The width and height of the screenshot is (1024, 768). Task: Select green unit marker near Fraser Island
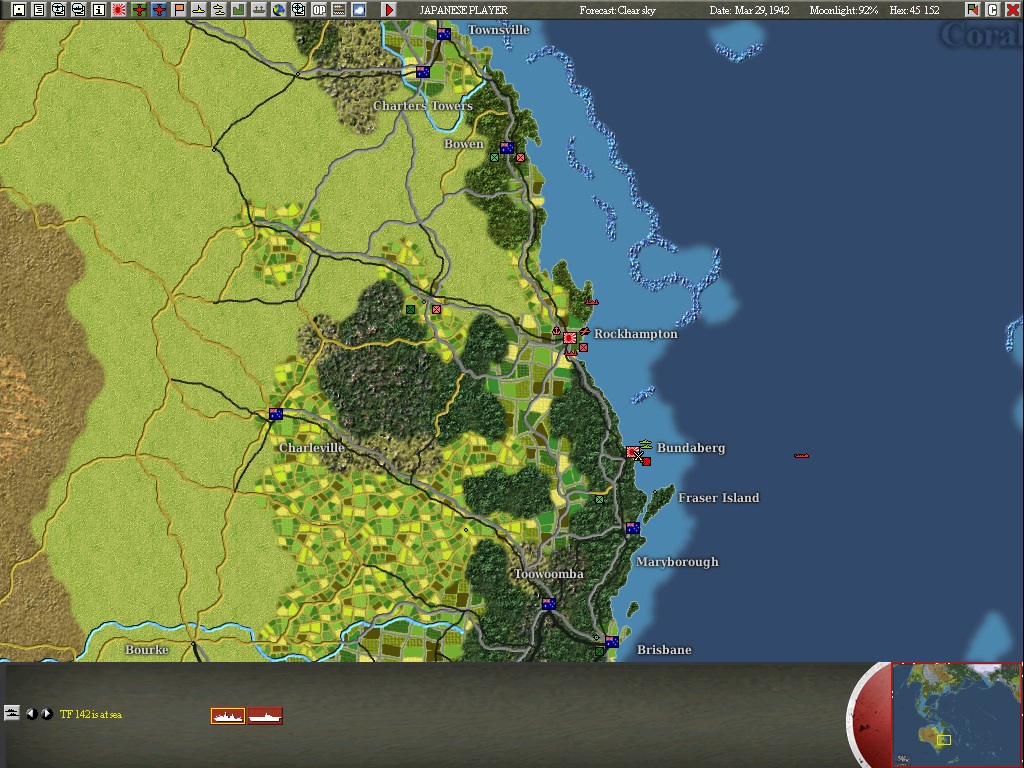[x=600, y=500]
